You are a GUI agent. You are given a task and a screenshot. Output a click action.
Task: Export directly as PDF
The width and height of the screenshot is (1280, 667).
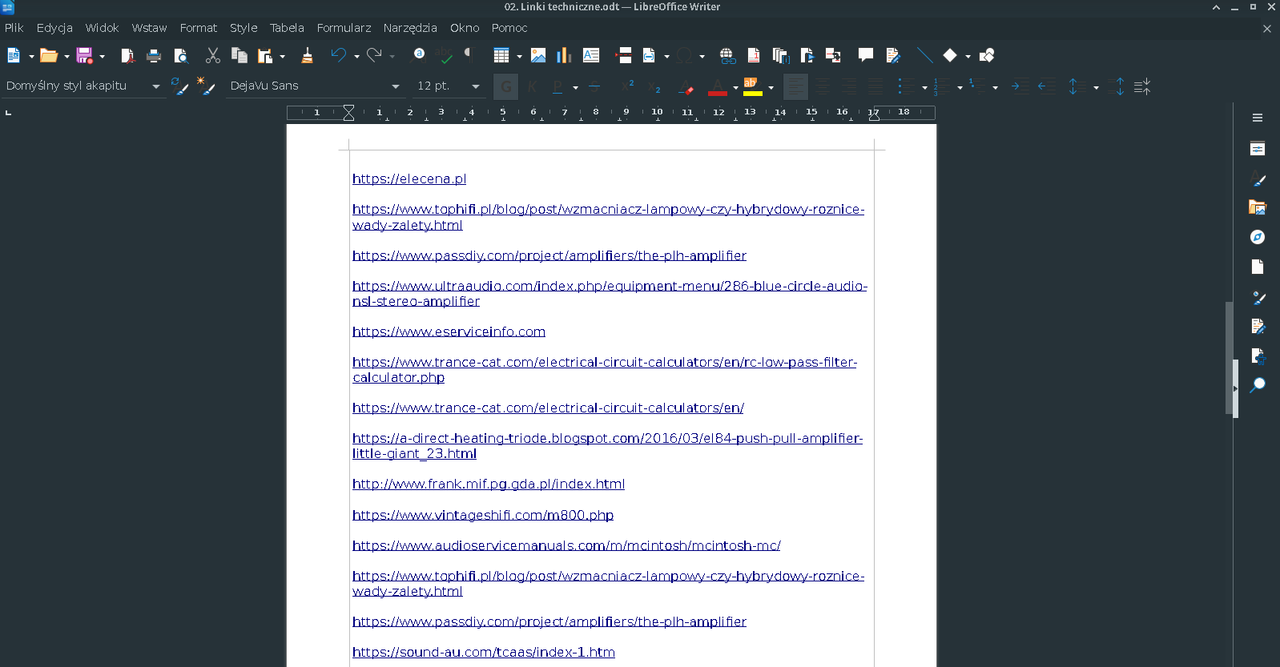pos(128,55)
